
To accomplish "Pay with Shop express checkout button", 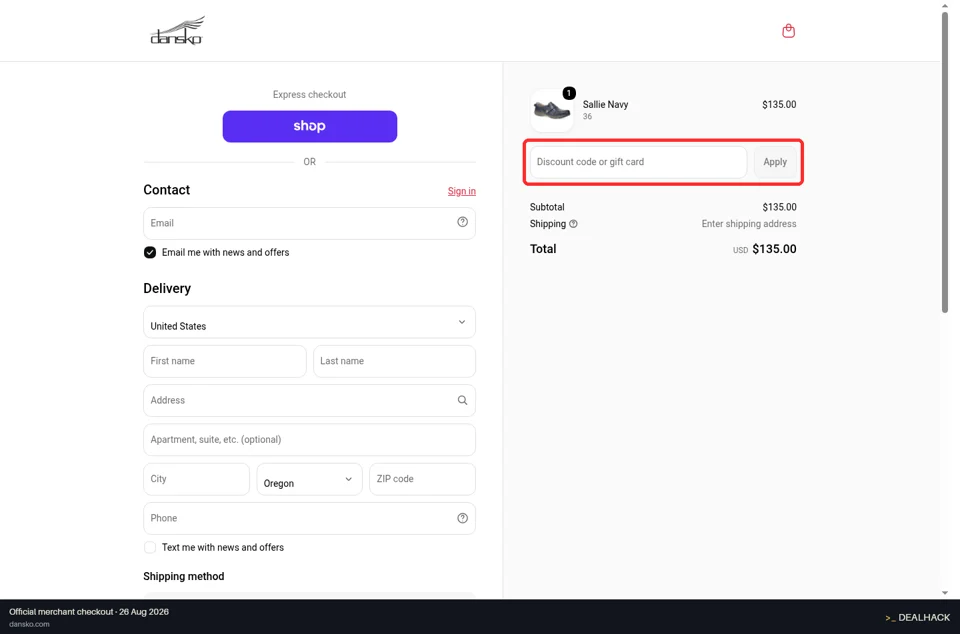I will point(310,127).
